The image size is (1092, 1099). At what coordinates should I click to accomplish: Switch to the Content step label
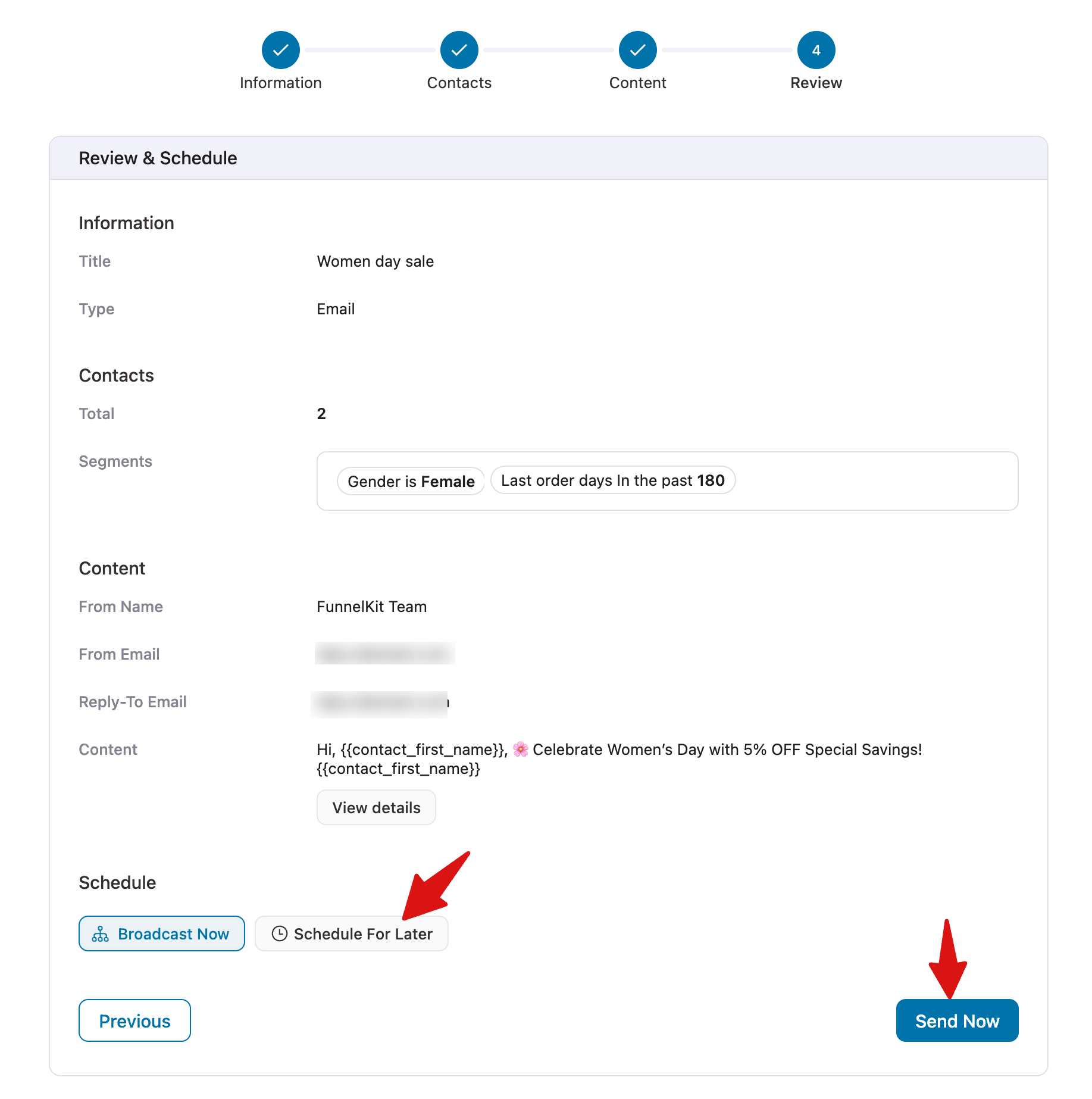pyautogui.click(x=637, y=83)
